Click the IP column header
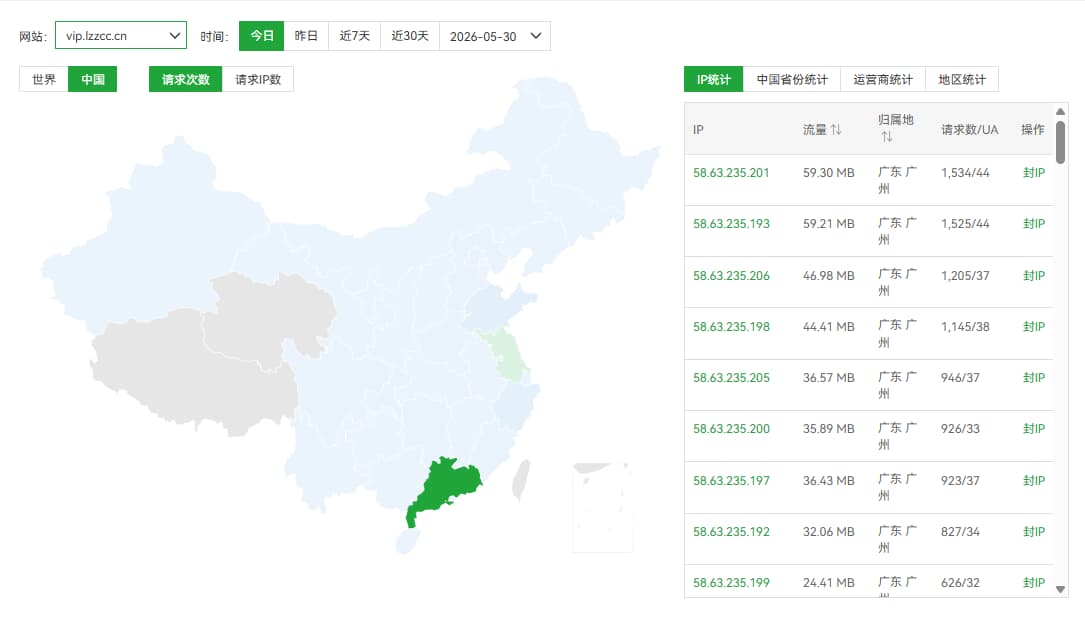 tap(698, 129)
